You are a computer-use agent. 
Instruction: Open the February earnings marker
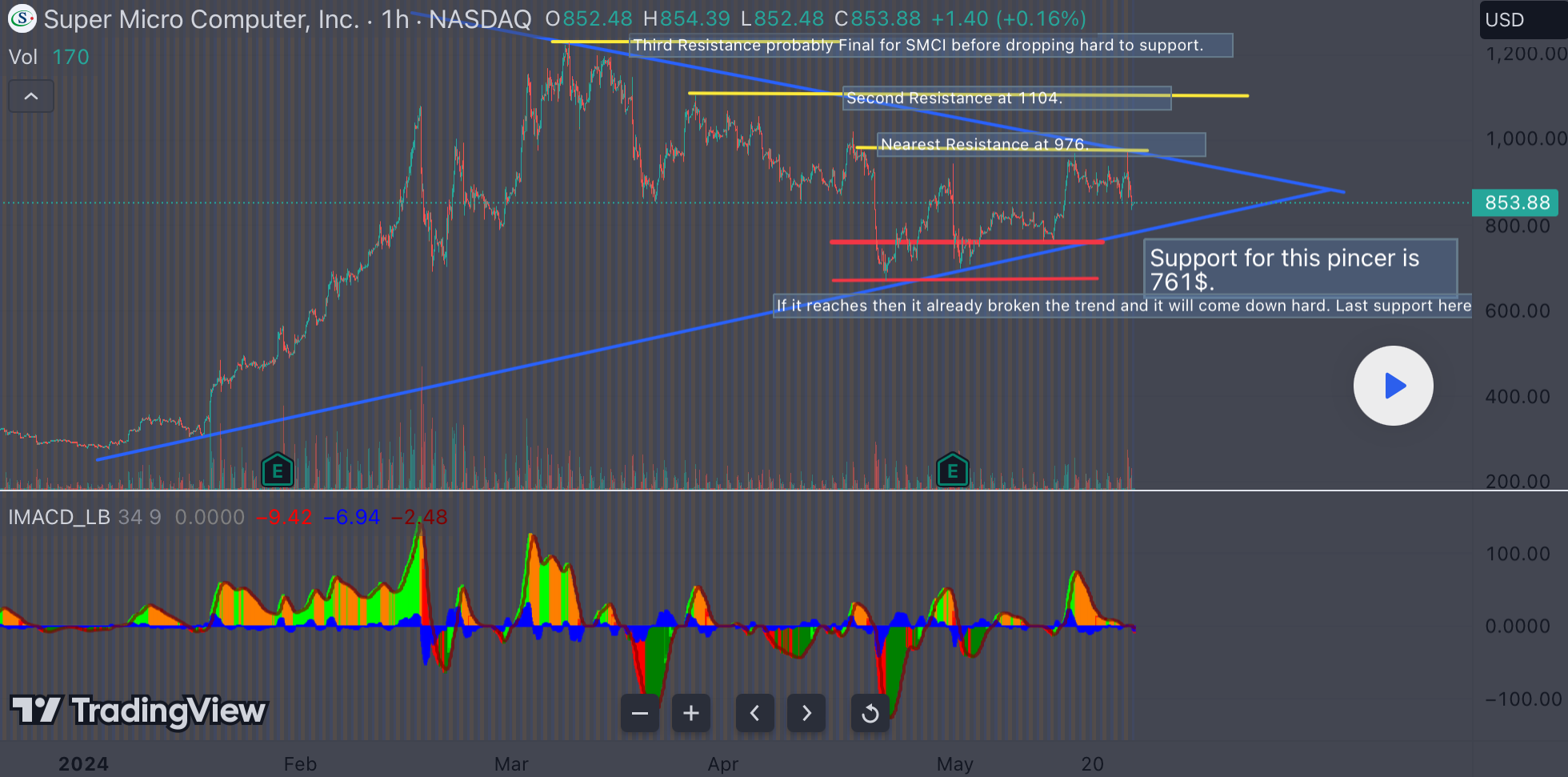pos(278,470)
